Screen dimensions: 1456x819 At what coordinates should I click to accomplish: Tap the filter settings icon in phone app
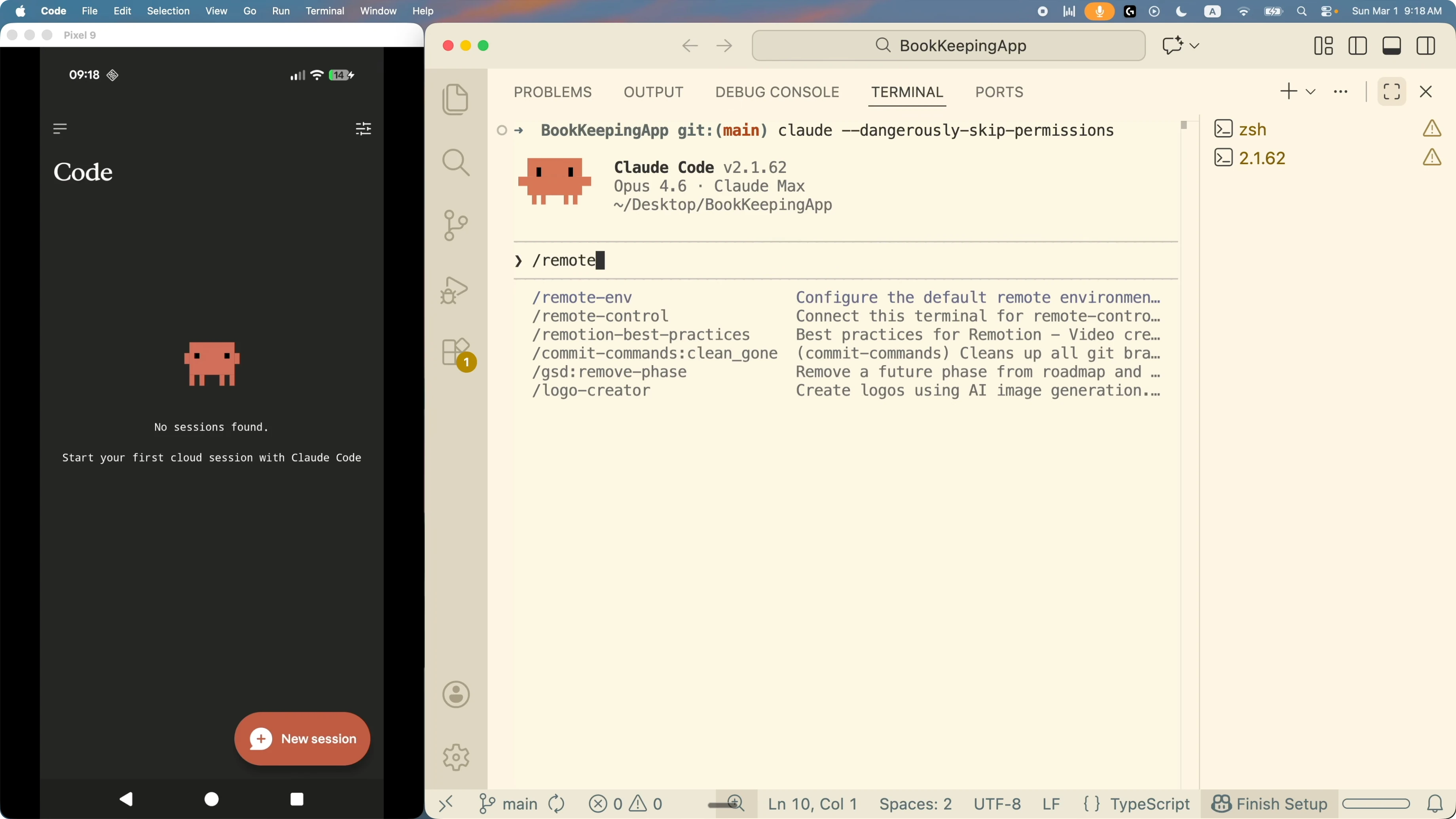tap(364, 129)
